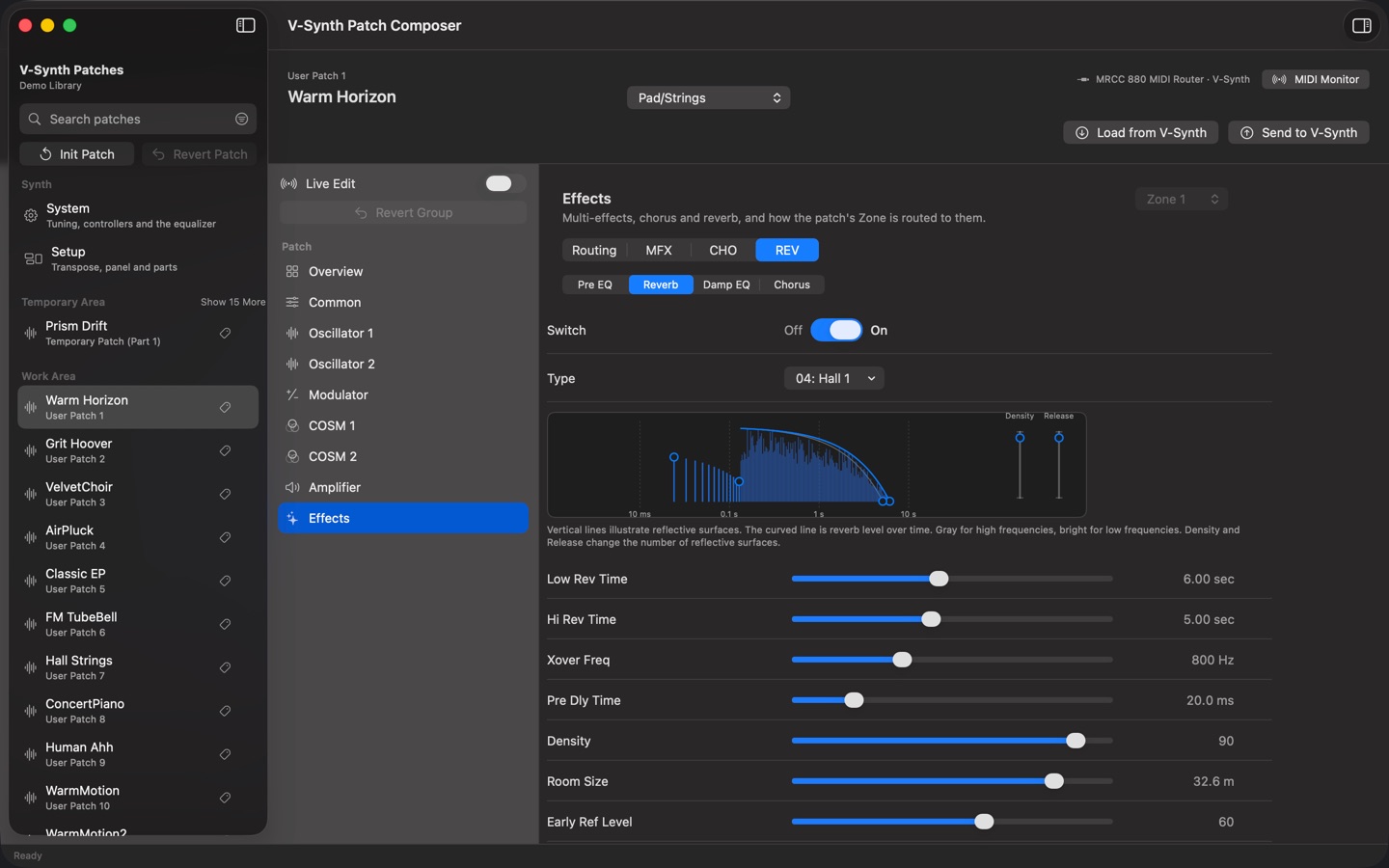
Task: Open the MIDI Monitor
Action: pos(1316,79)
